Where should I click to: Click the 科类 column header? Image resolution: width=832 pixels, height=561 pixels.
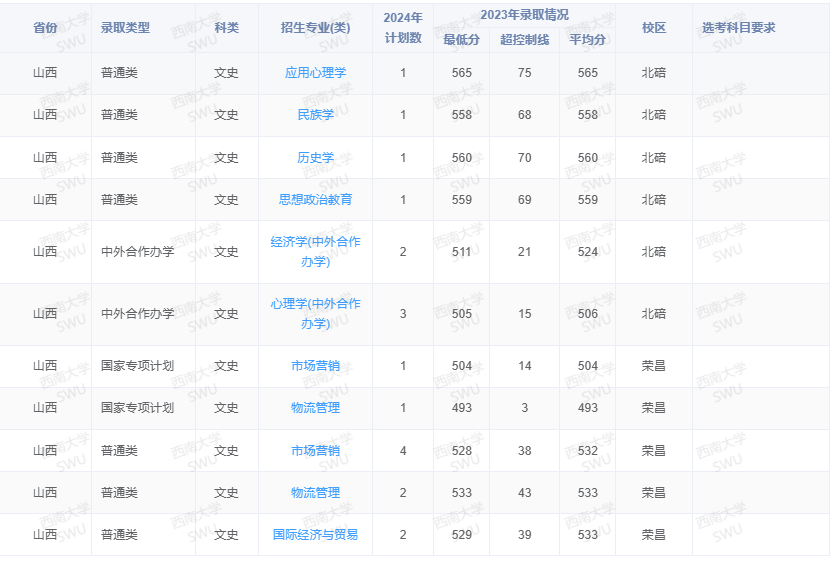tap(227, 28)
